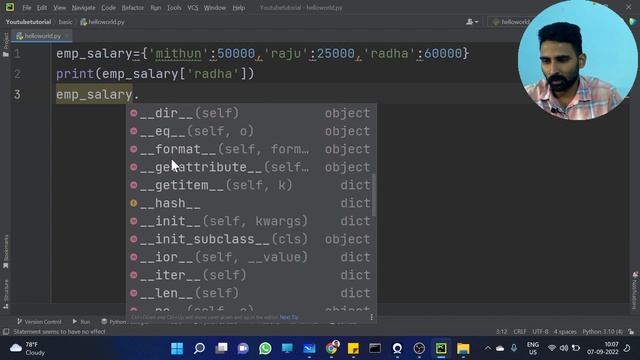Open Python 3.10 interpreter selector

coord(602,332)
